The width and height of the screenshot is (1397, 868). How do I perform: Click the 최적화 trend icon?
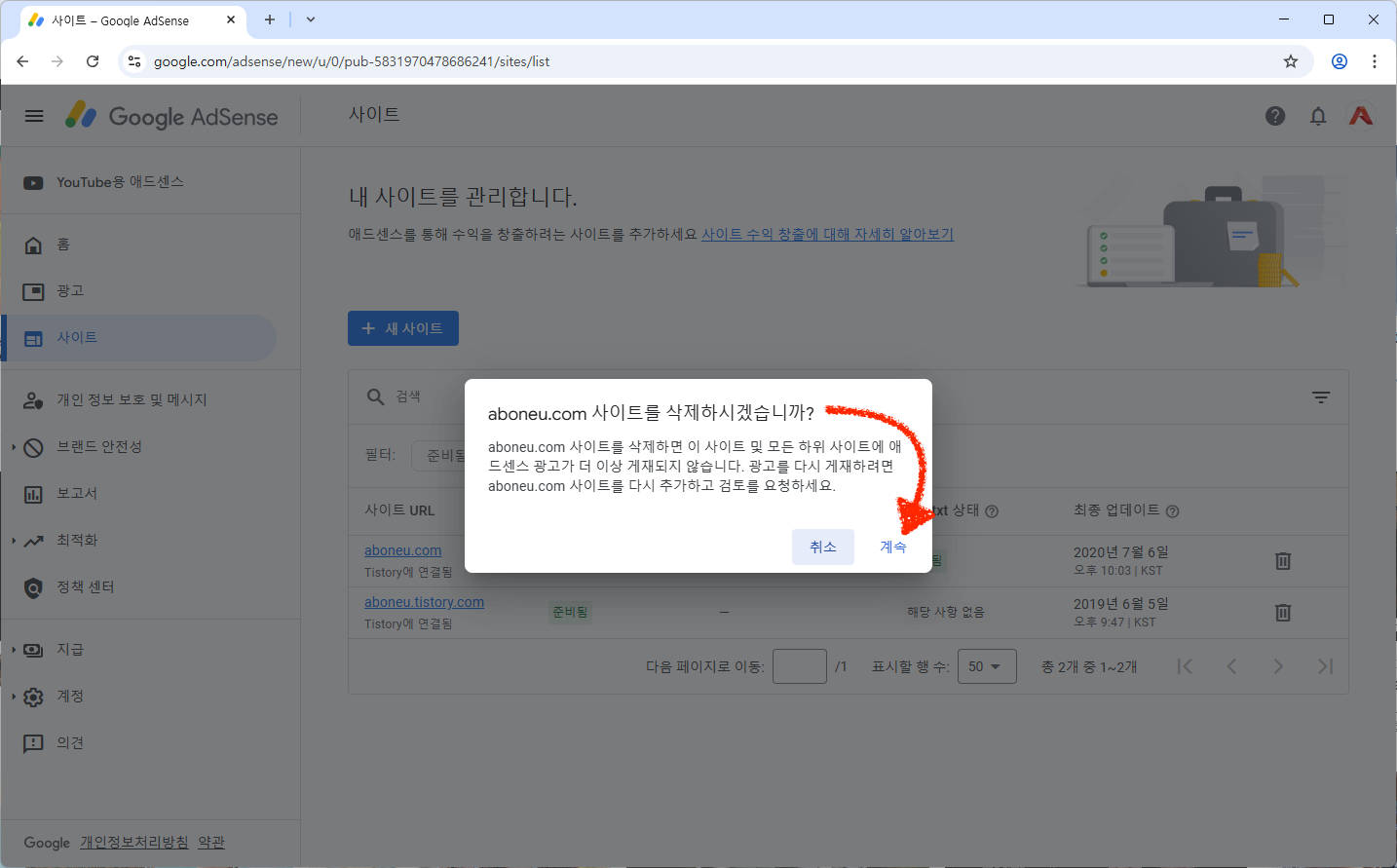pyautogui.click(x=33, y=541)
